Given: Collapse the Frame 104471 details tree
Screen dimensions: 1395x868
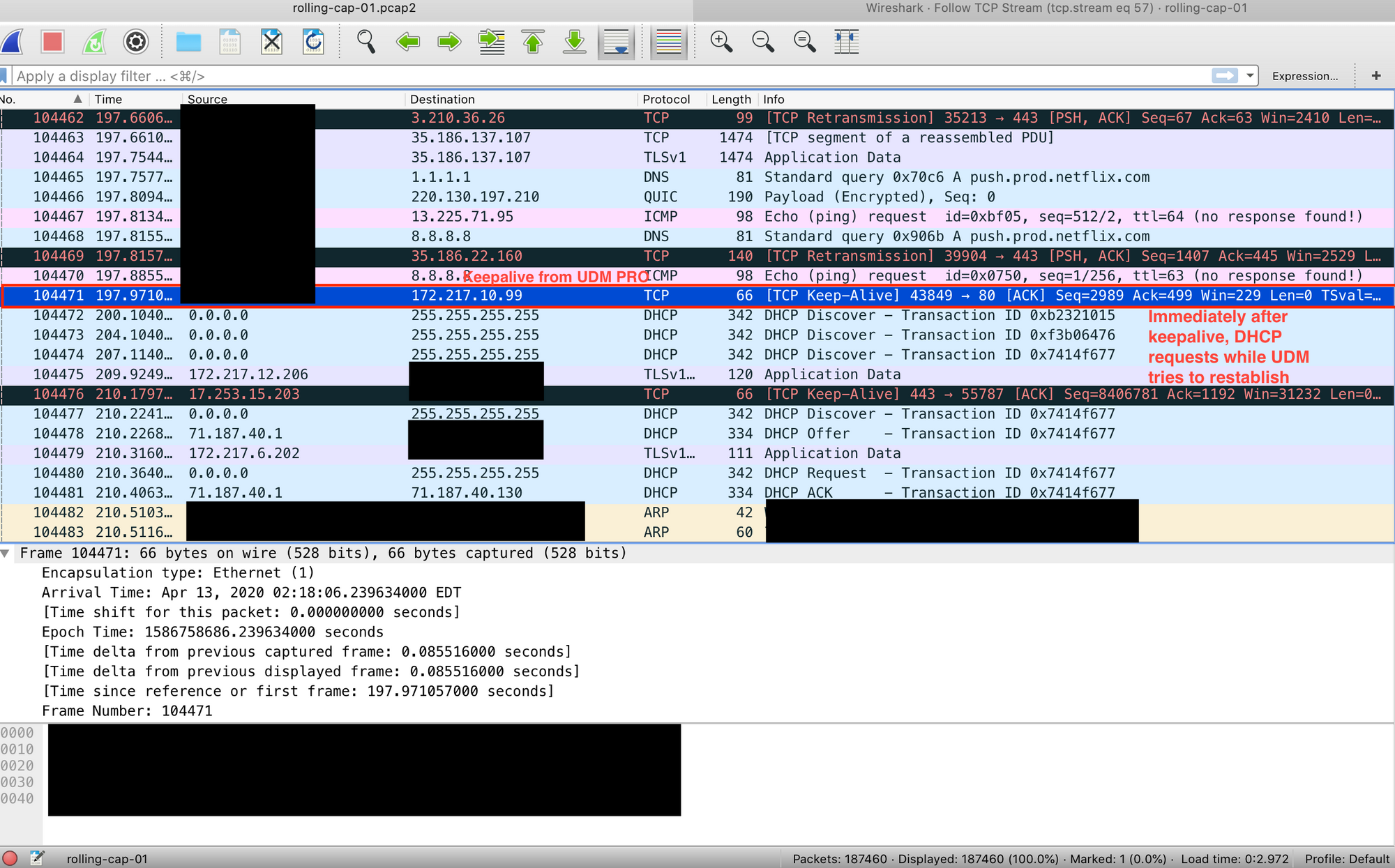Looking at the screenshot, I should pos(6,553).
